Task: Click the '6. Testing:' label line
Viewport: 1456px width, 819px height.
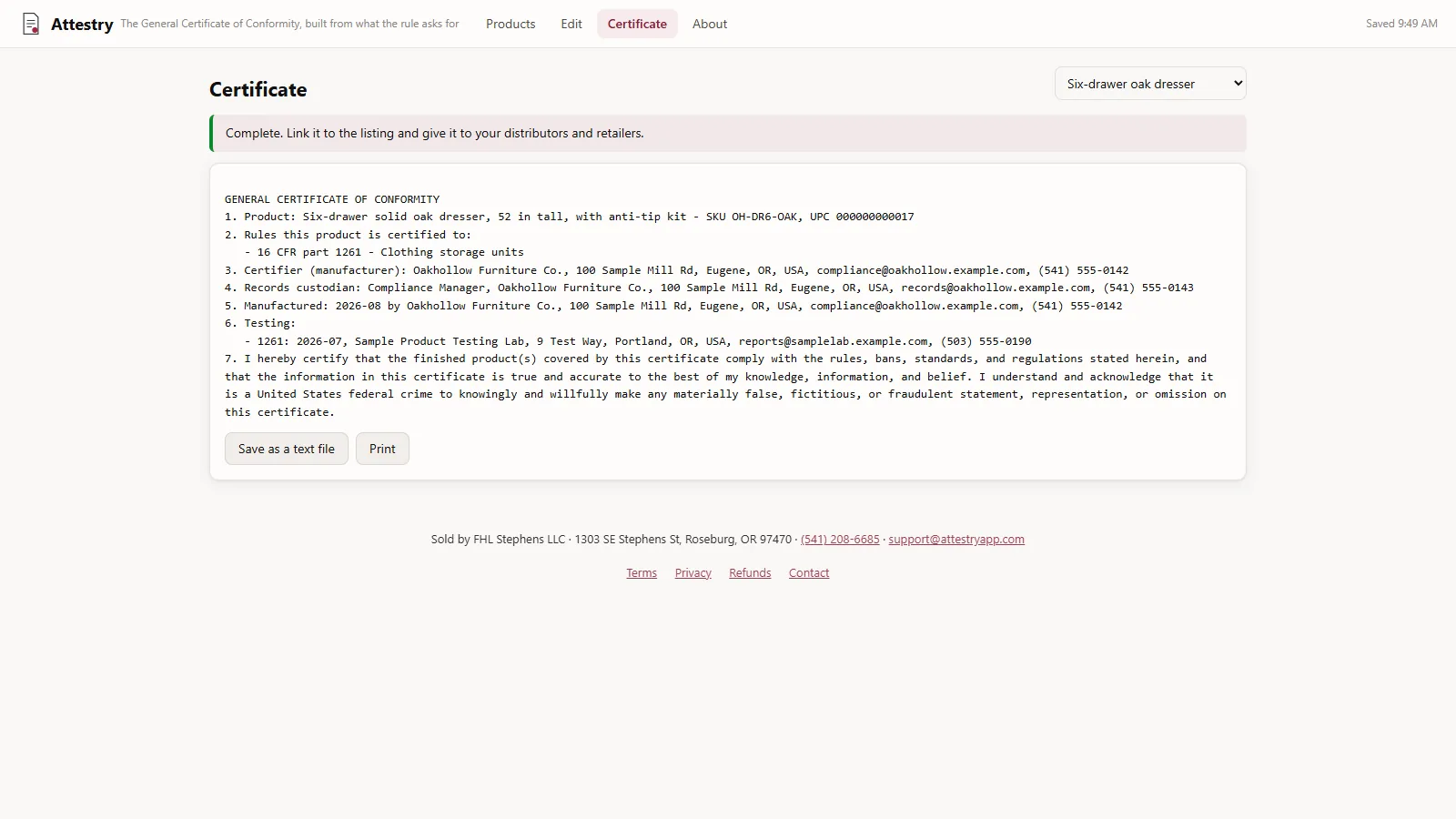Action: 260,323
